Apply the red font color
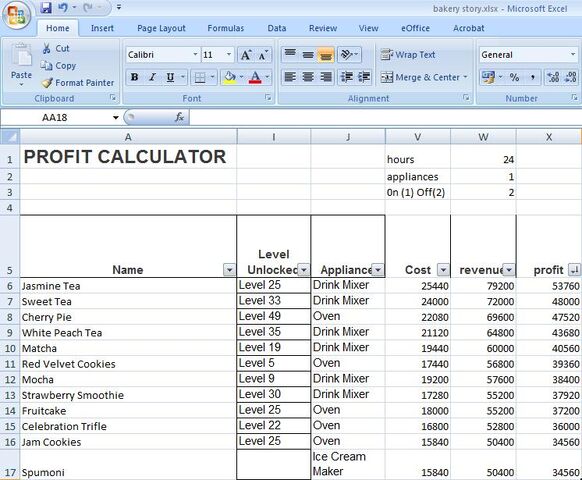Screen dimensions: 582x480 pos(255,77)
